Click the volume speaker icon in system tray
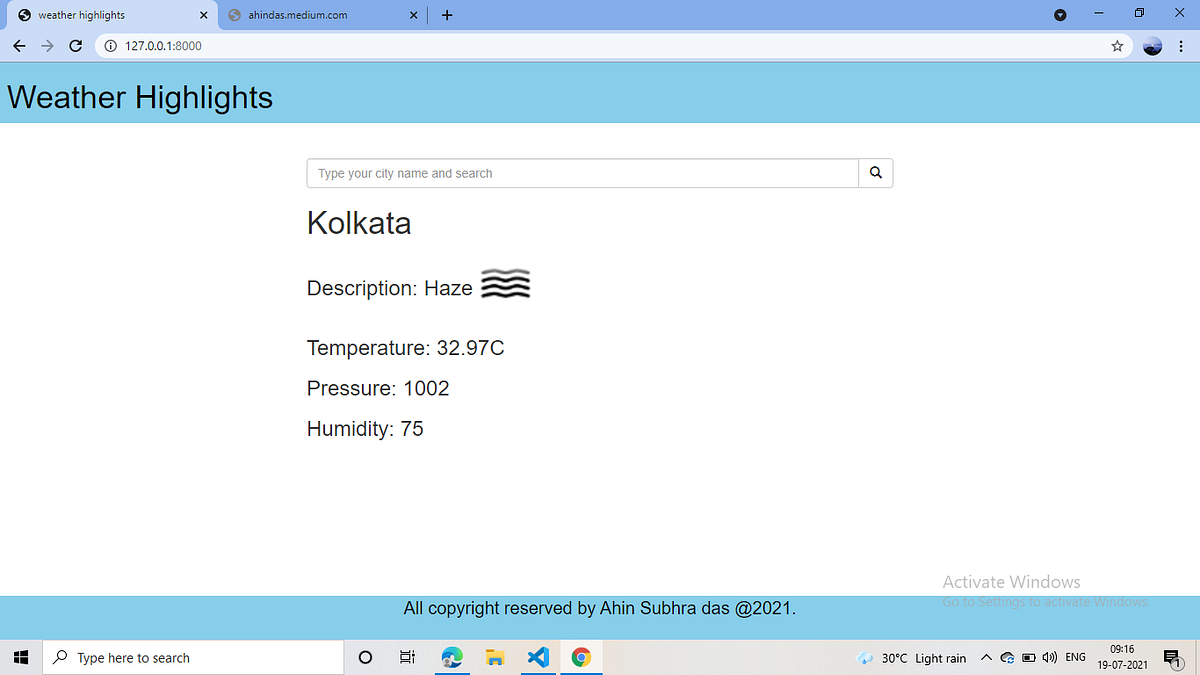Viewport: 1200px width, 675px height. (x=1049, y=657)
